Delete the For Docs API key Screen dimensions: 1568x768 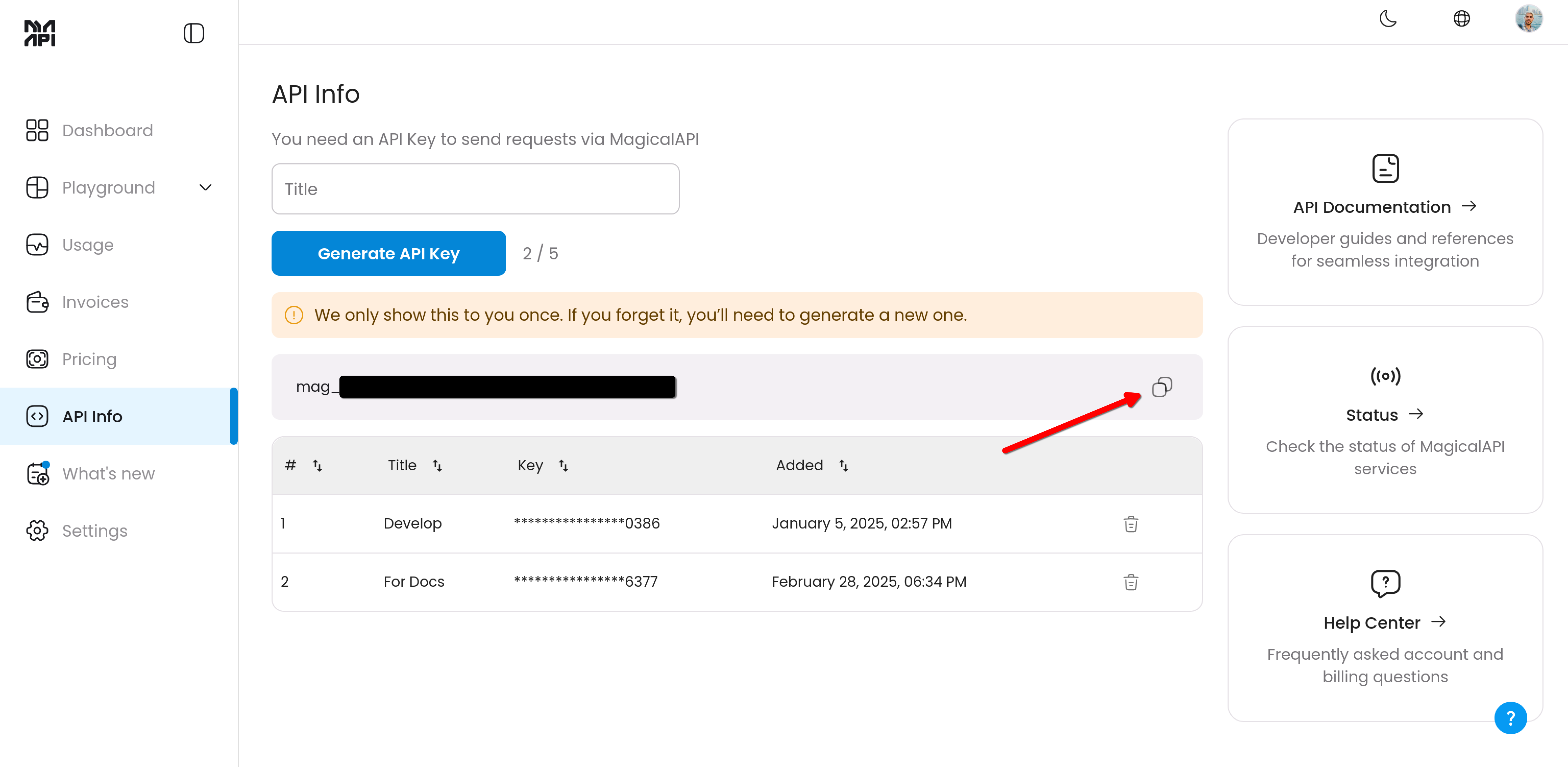[x=1131, y=582]
